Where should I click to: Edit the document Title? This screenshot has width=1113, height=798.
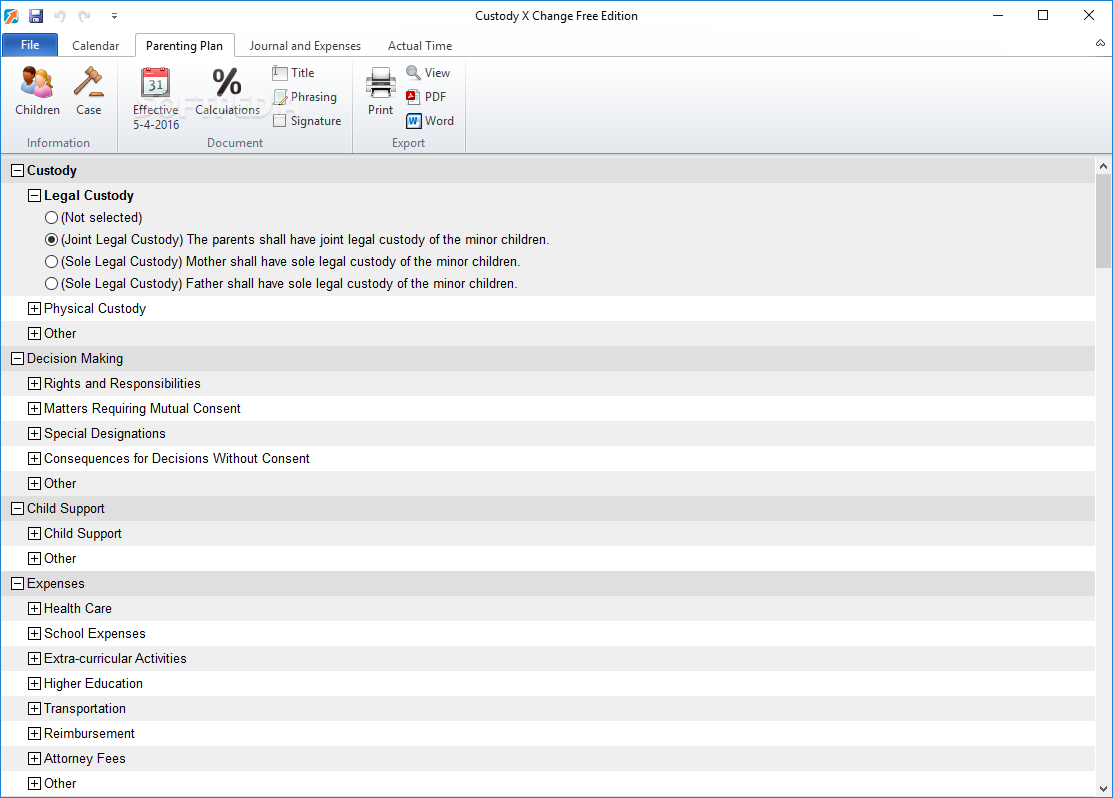tap(294, 72)
